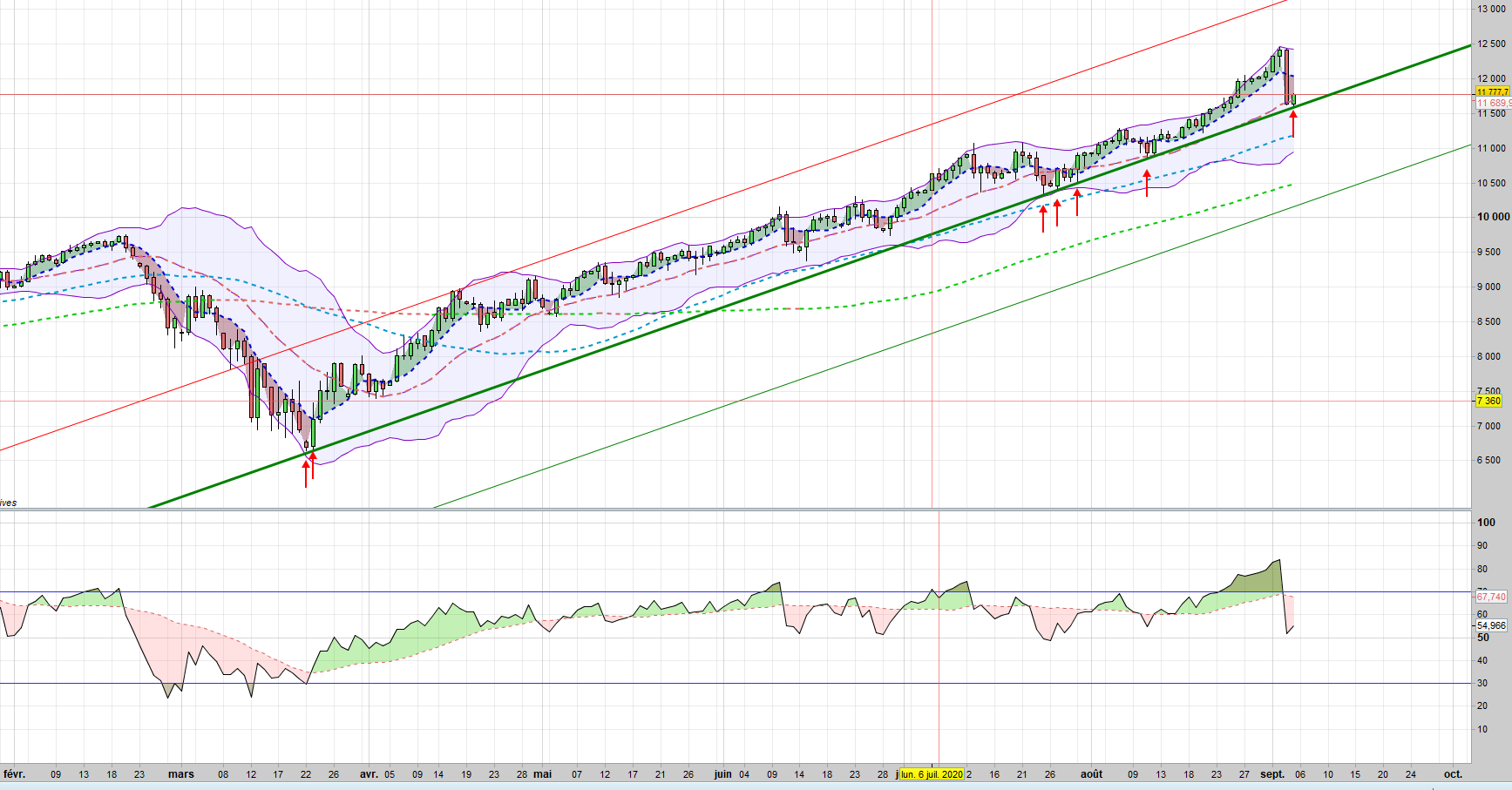Click the 54,966 indicator value tag
The height and width of the screenshot is (790, 1512).
1491,625
